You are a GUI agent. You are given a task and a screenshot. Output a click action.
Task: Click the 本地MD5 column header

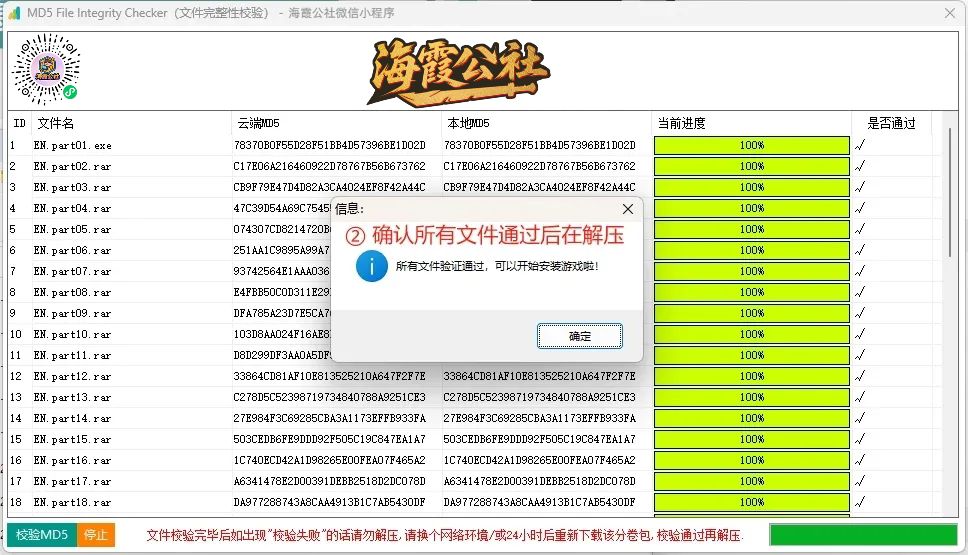546,123
